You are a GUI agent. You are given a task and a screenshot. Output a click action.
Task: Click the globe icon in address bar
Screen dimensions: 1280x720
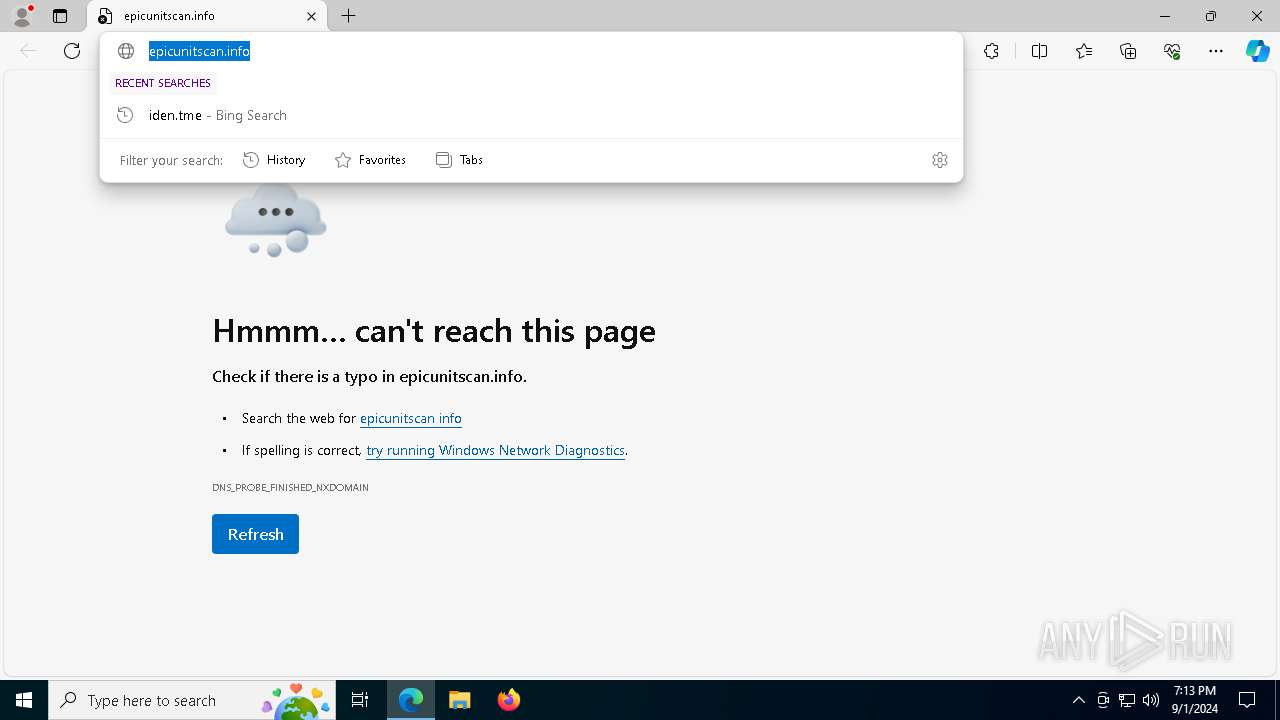click(126, 51)
